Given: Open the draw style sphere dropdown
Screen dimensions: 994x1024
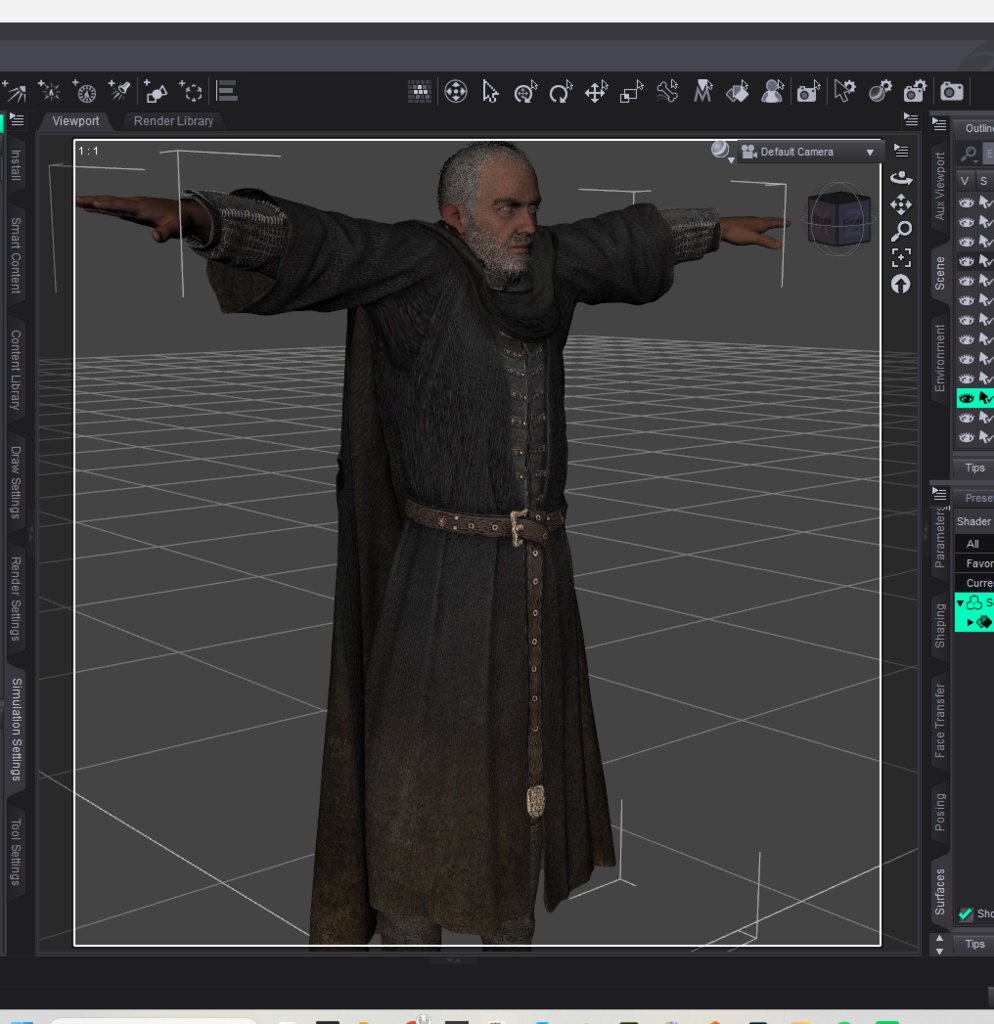Looking at the screenshot, I should (722, 152).
